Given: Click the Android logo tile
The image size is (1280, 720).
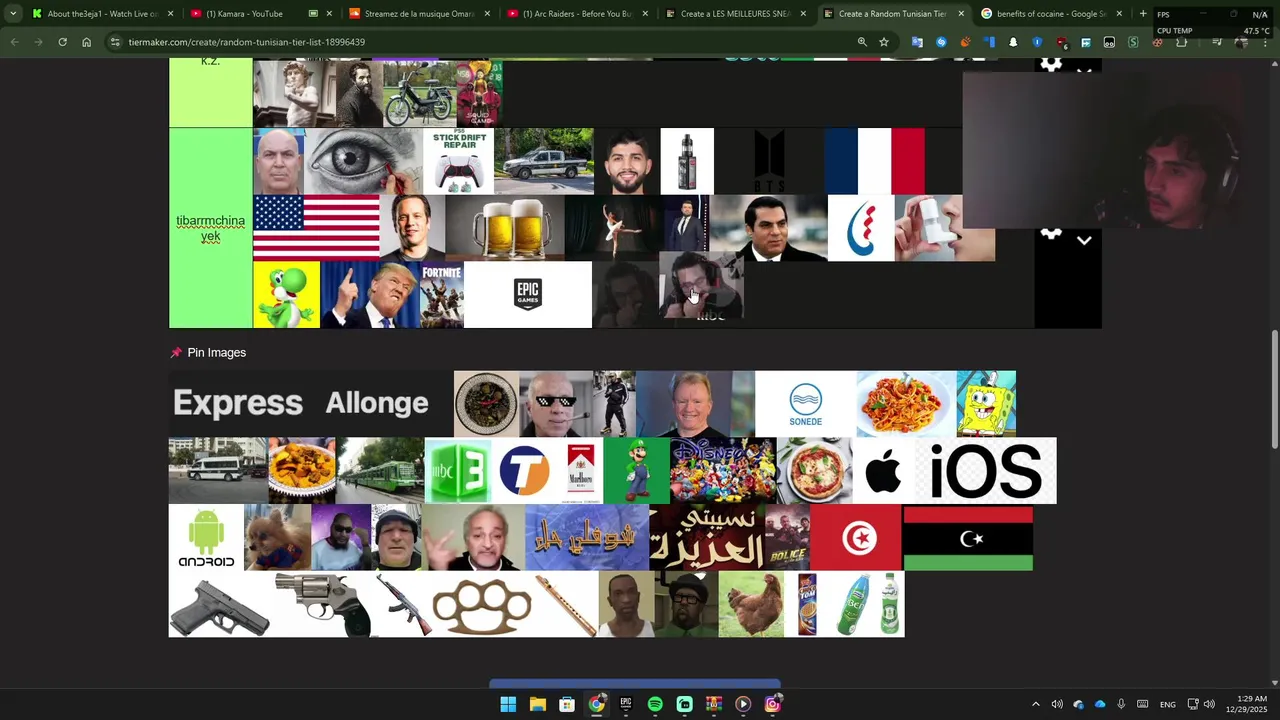Looking at the screenshot, I should [206, 538].
